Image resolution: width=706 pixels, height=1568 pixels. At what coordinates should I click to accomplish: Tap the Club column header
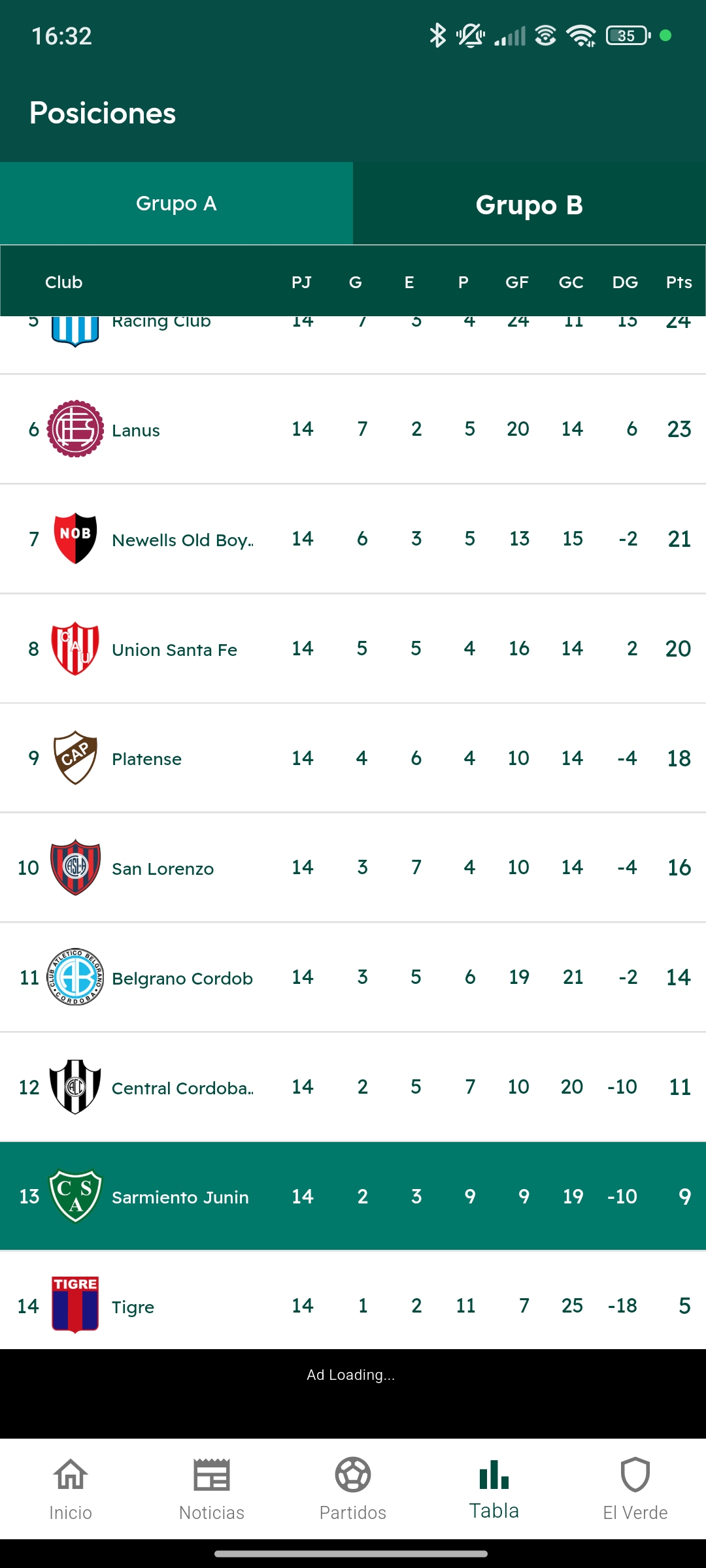64,282
